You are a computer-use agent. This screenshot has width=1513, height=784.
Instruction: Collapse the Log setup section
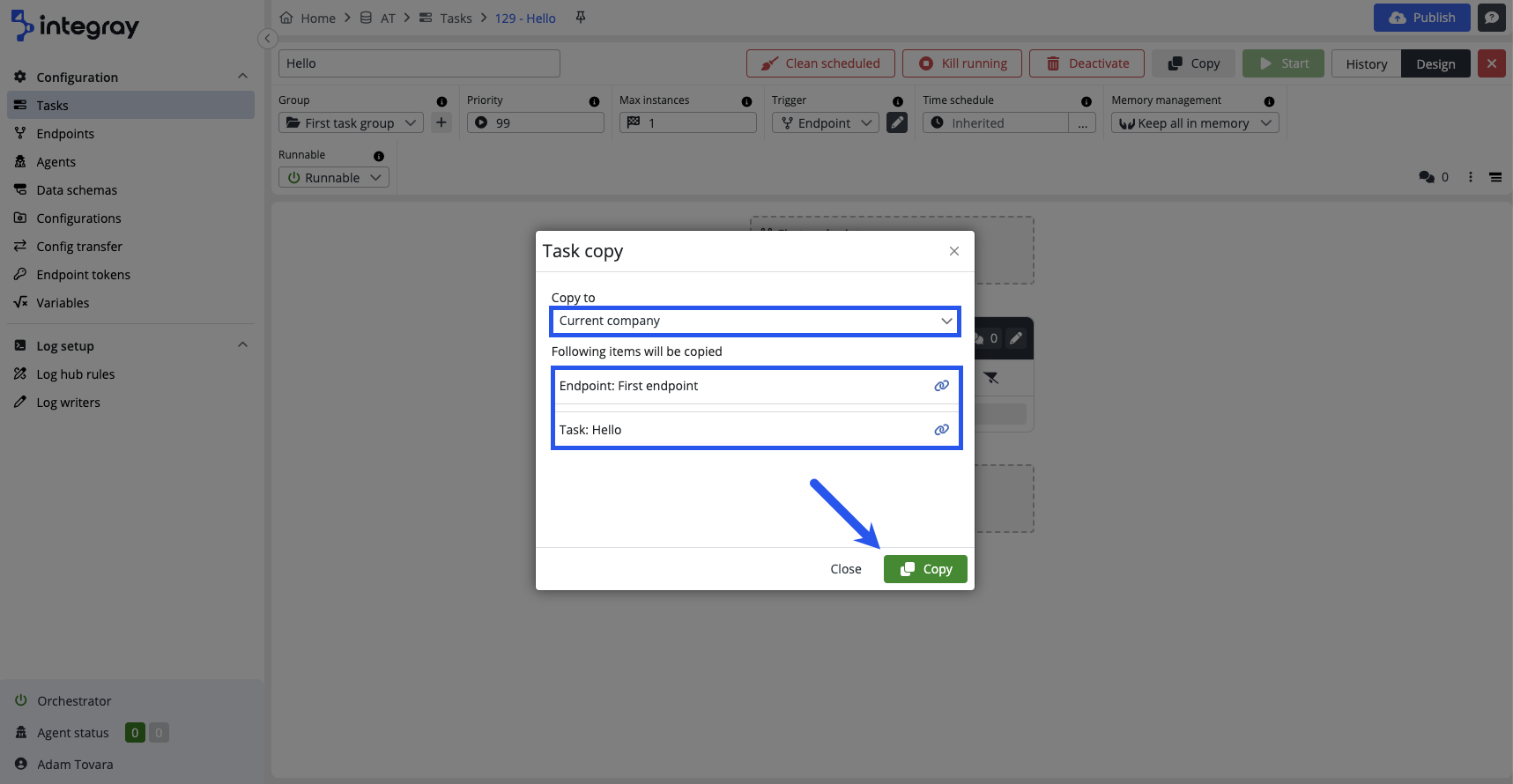[x=242, y=345]
